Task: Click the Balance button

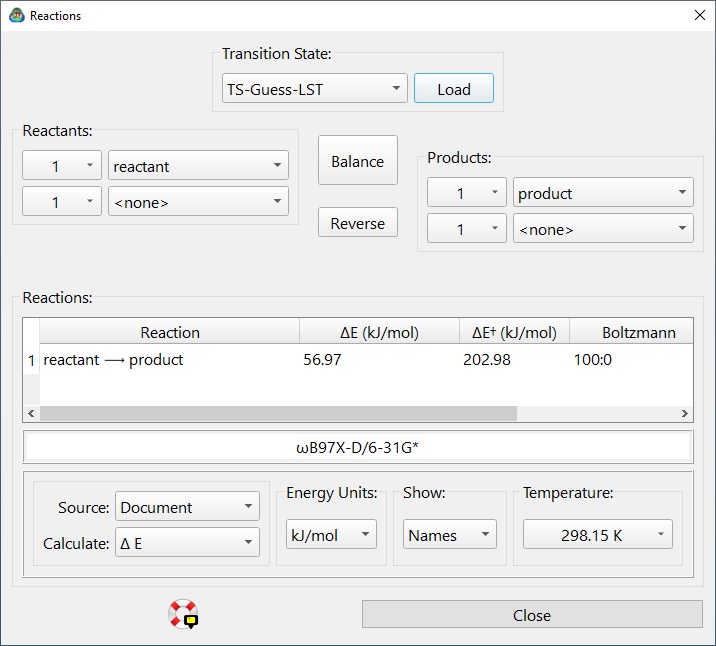Action: tap(358, 160)
